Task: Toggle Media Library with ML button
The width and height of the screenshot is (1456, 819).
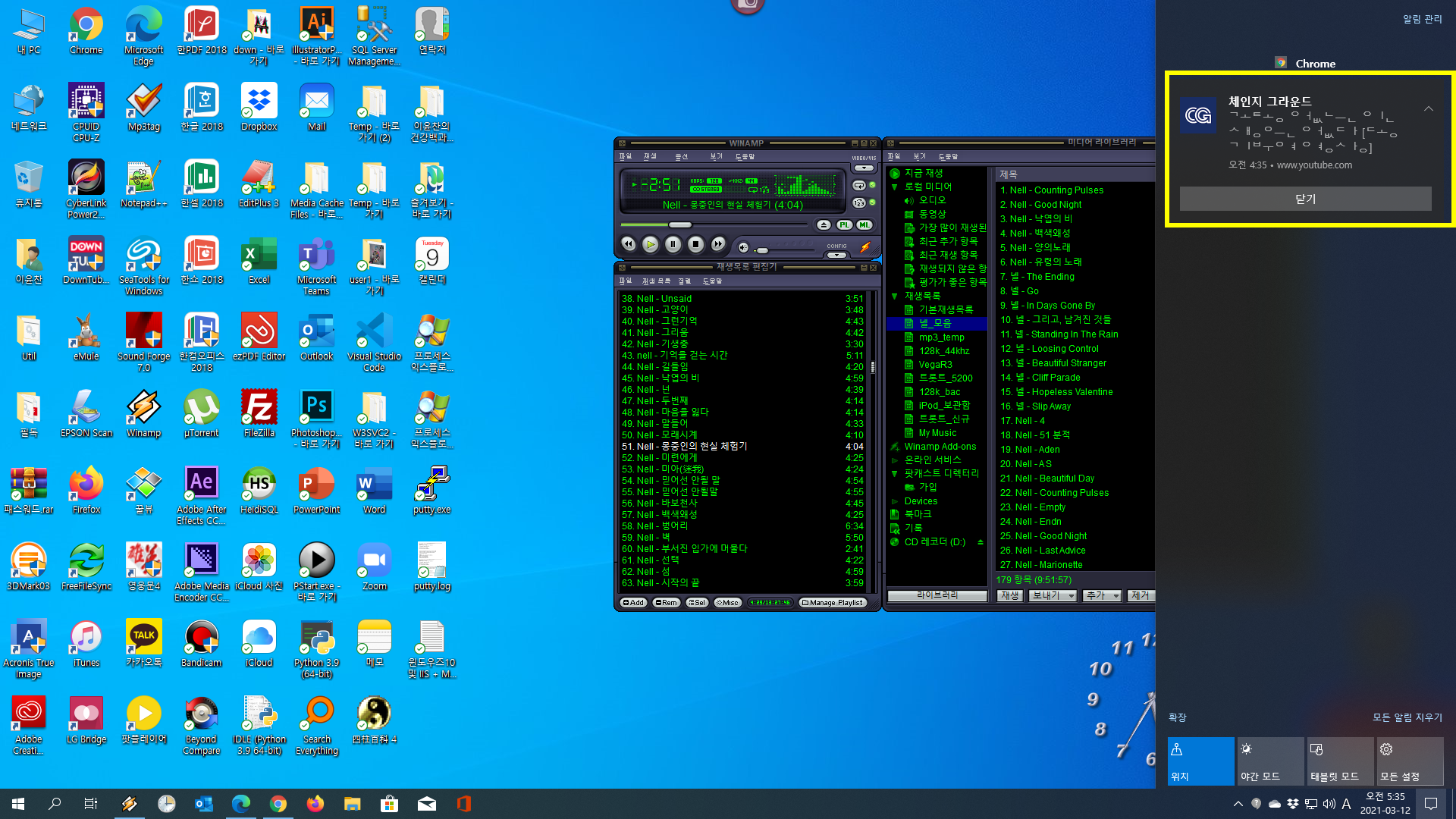Action: click(x=864, y=225)
